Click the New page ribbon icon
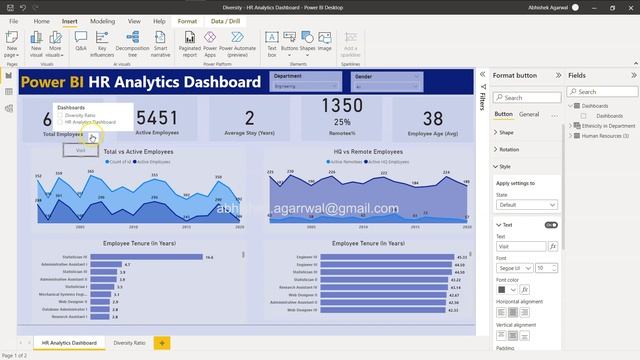The width and height of the screenshot is (640, 360). click(x=12, y=44)
